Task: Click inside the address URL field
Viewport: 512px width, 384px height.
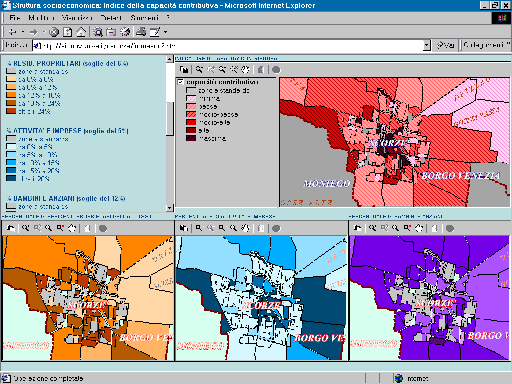Action: coord(230,45)
